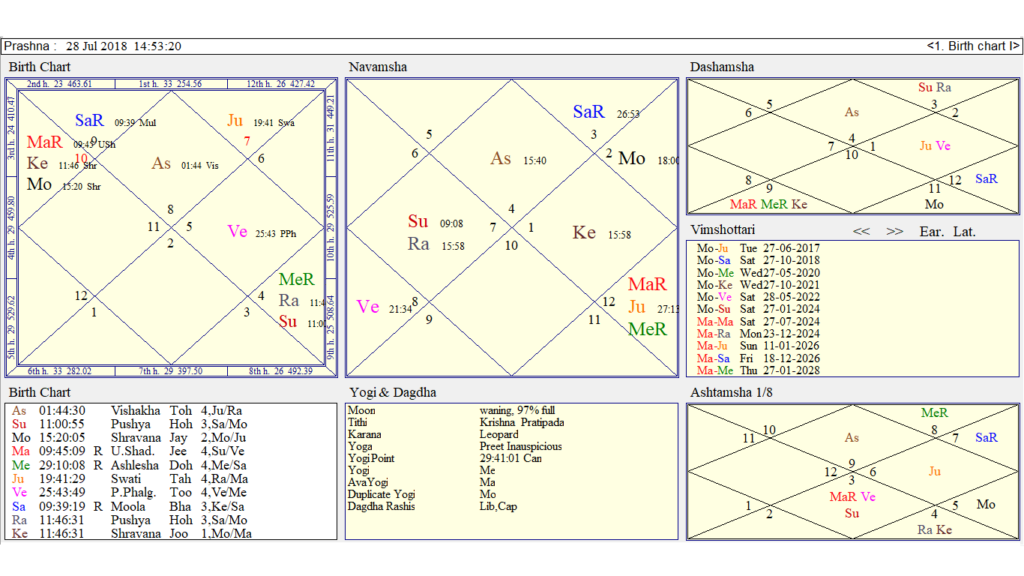This screenshot has height=576, width=1024.
Task: Click 'Su 09:08' in the Navamsha chart
Action: pos(436,221)
